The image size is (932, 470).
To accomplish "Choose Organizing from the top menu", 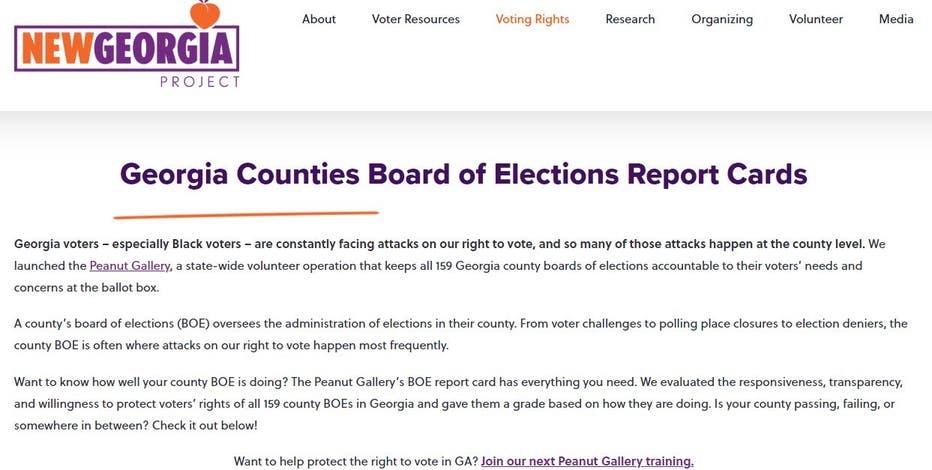I will pyautogui.click(x=722, y=19).
